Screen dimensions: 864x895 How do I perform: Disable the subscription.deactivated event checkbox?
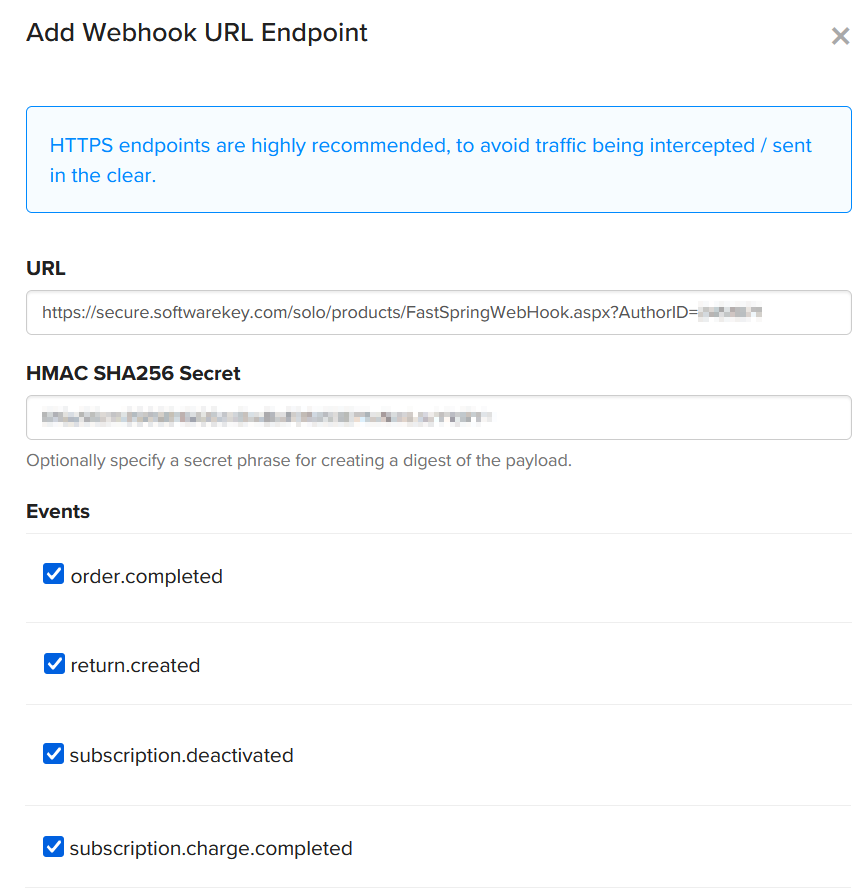click(x=54, y=753)
